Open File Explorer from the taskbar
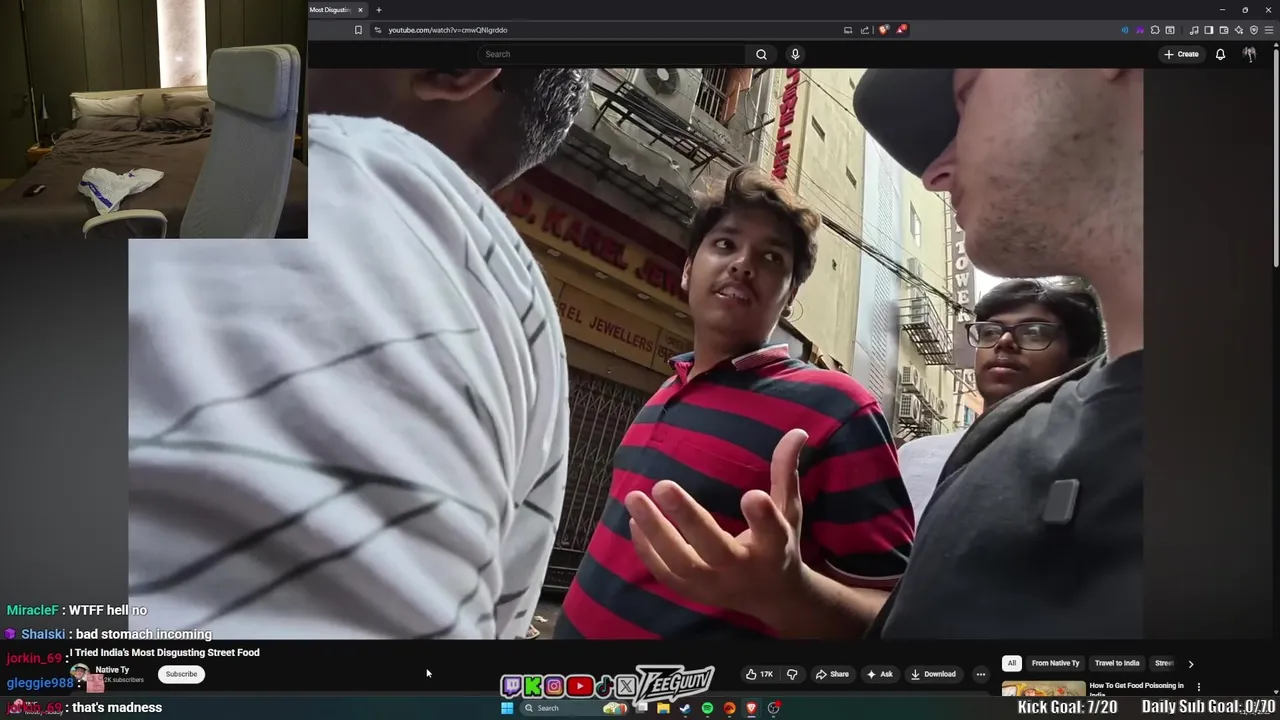The height and width of the screenshot is (720, 1280). [x=663, y=708]
